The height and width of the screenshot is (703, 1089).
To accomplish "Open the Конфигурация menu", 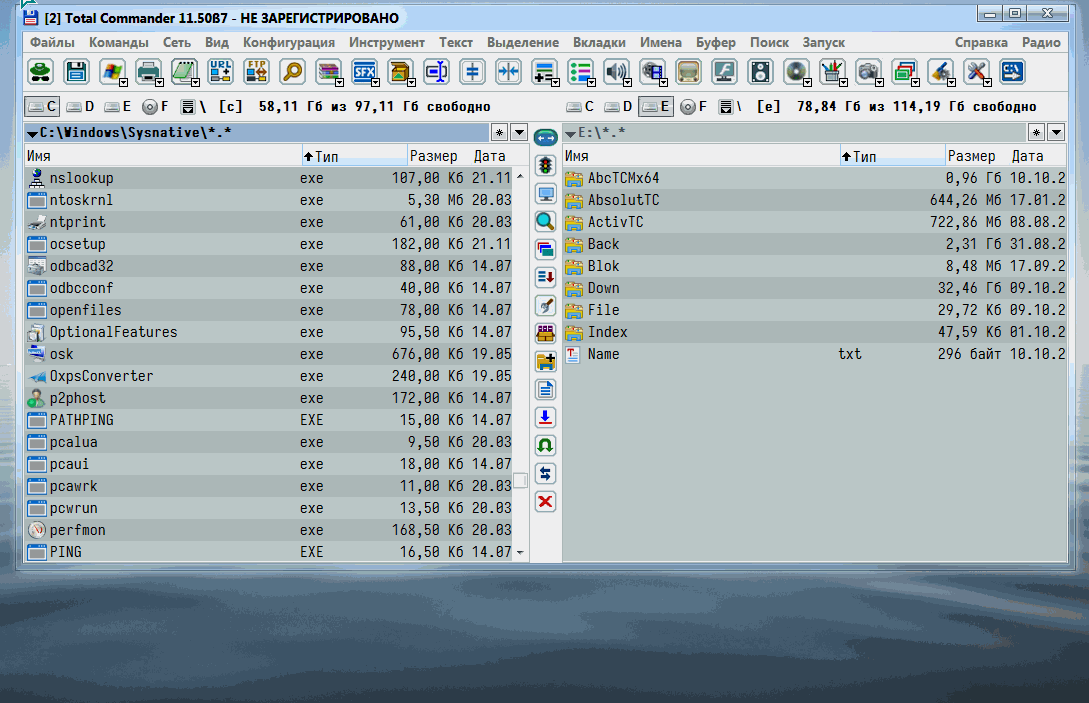I will [288, 42].
